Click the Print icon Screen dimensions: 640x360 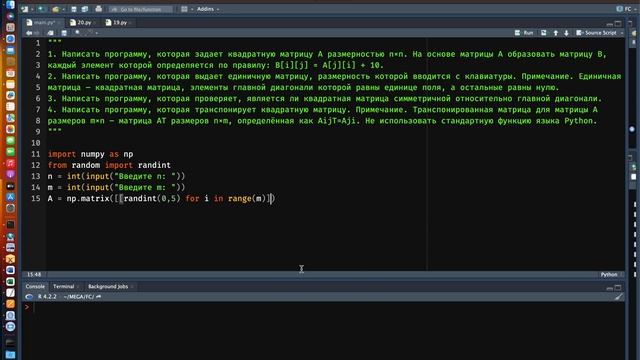[98, 9]
